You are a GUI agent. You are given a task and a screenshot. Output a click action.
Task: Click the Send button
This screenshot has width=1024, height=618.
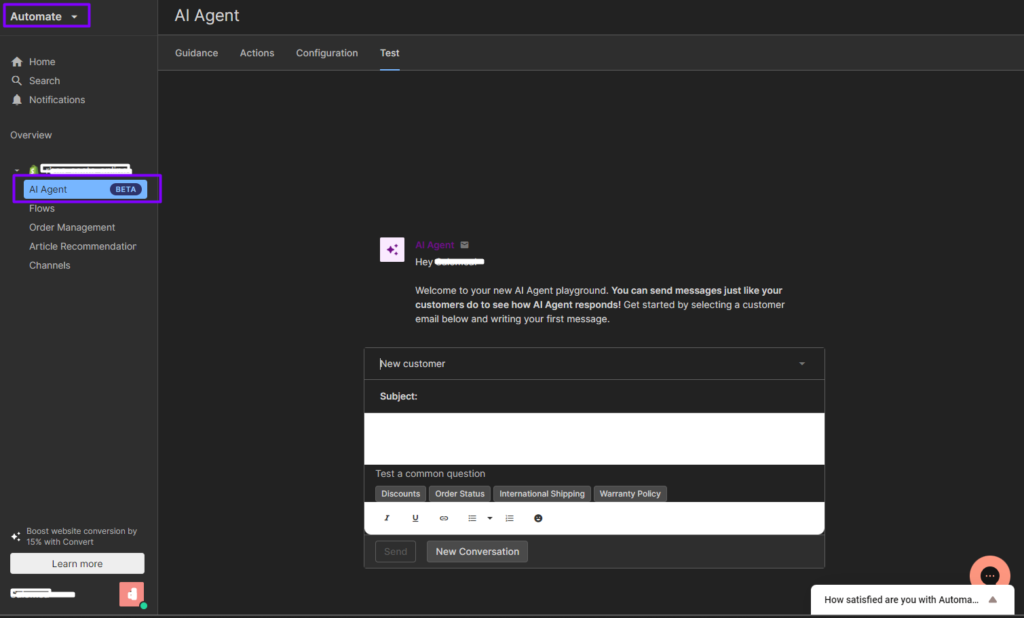[396, 551]
